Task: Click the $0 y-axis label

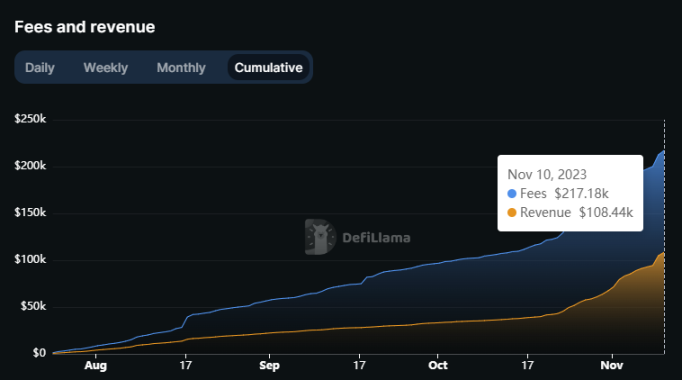Action: tap(39, 353)
